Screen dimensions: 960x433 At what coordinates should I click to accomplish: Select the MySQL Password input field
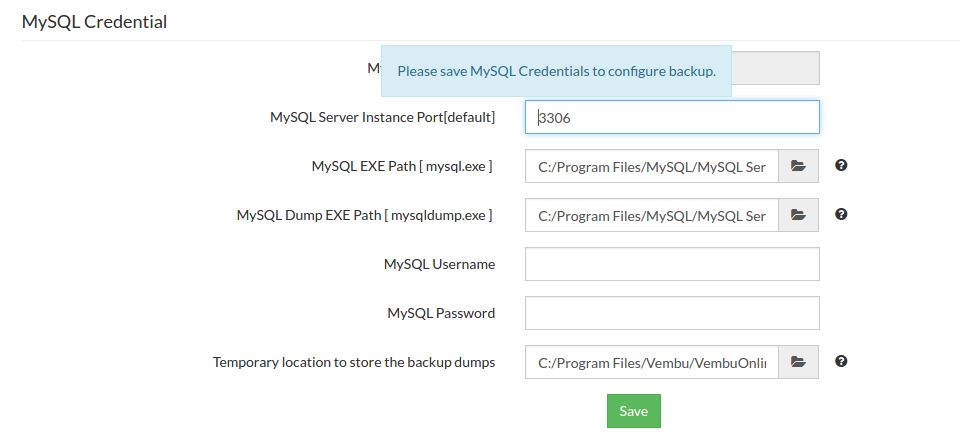click(672, 313)
